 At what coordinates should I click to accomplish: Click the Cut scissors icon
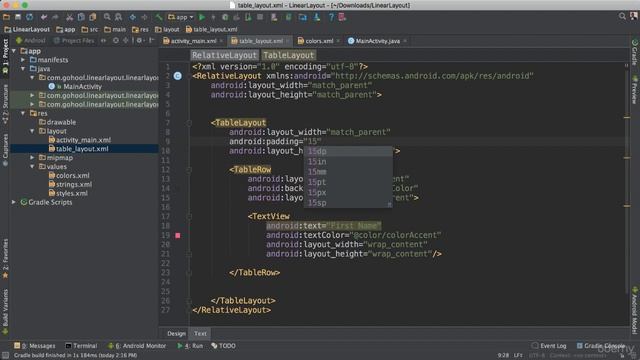(x=70, y=17)
